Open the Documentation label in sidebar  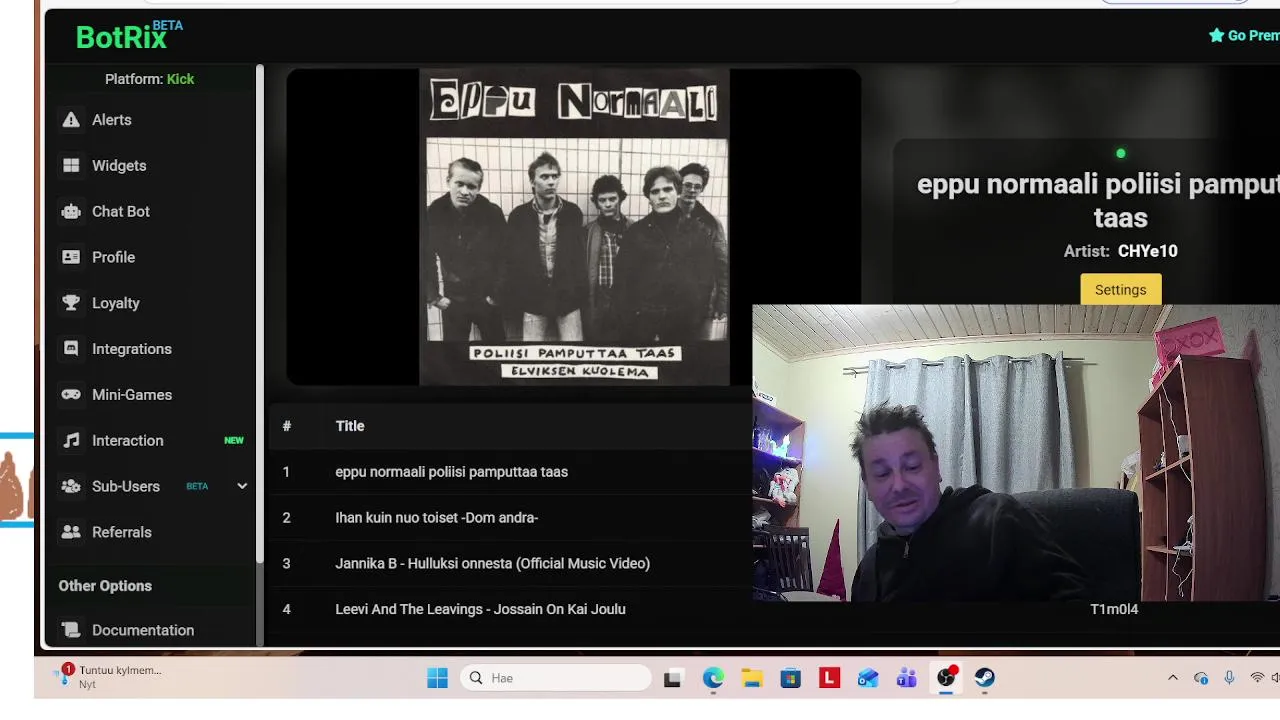[143, 630]
